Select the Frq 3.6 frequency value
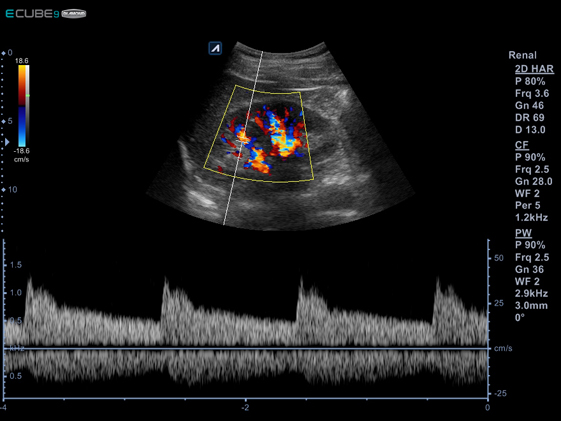Viewport: 561px width, 421px height. point(532,93)
